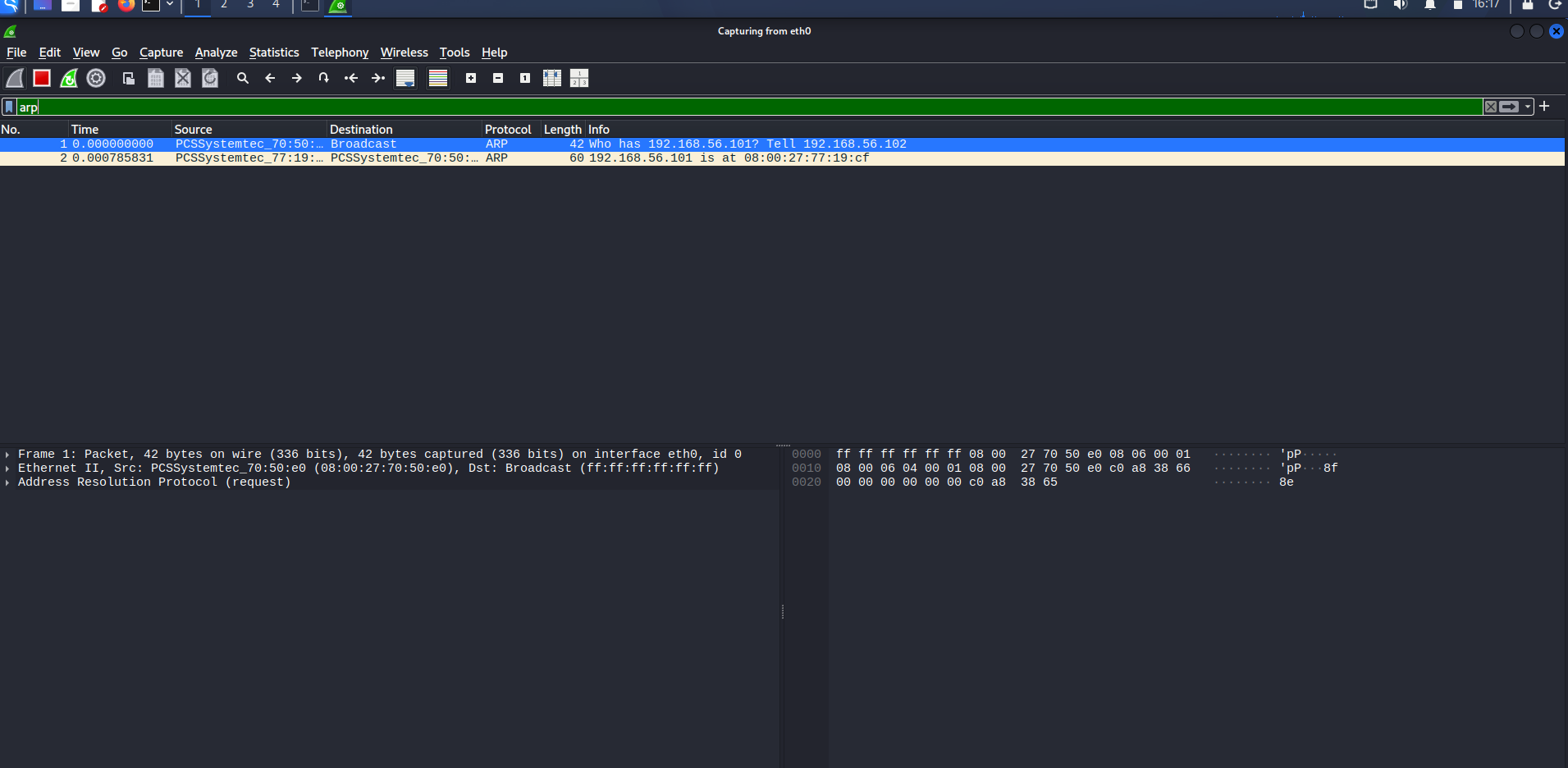The height and width of the screenshot is (768, 1568).
Task: Jump to the last packet
Action: (378, 78)
